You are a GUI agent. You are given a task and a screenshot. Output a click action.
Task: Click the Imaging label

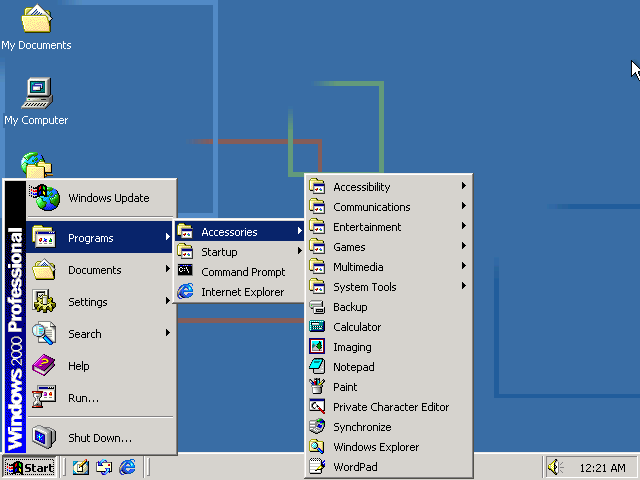tap(352, 347)
